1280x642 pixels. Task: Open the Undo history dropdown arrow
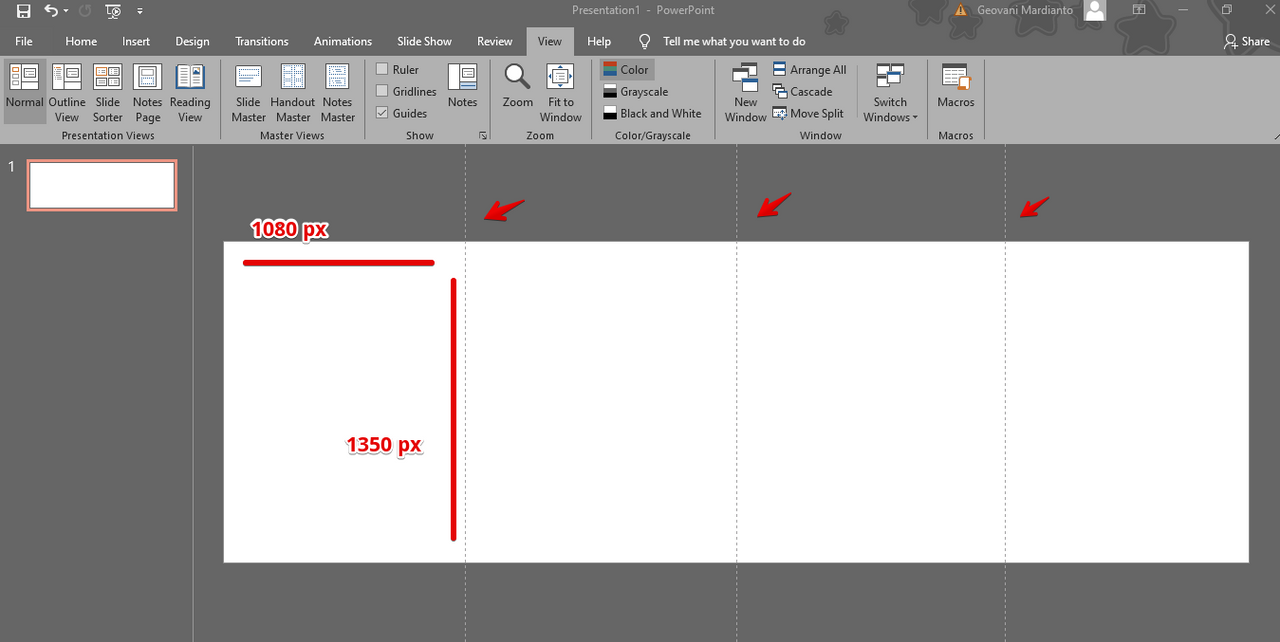[66, 11]
